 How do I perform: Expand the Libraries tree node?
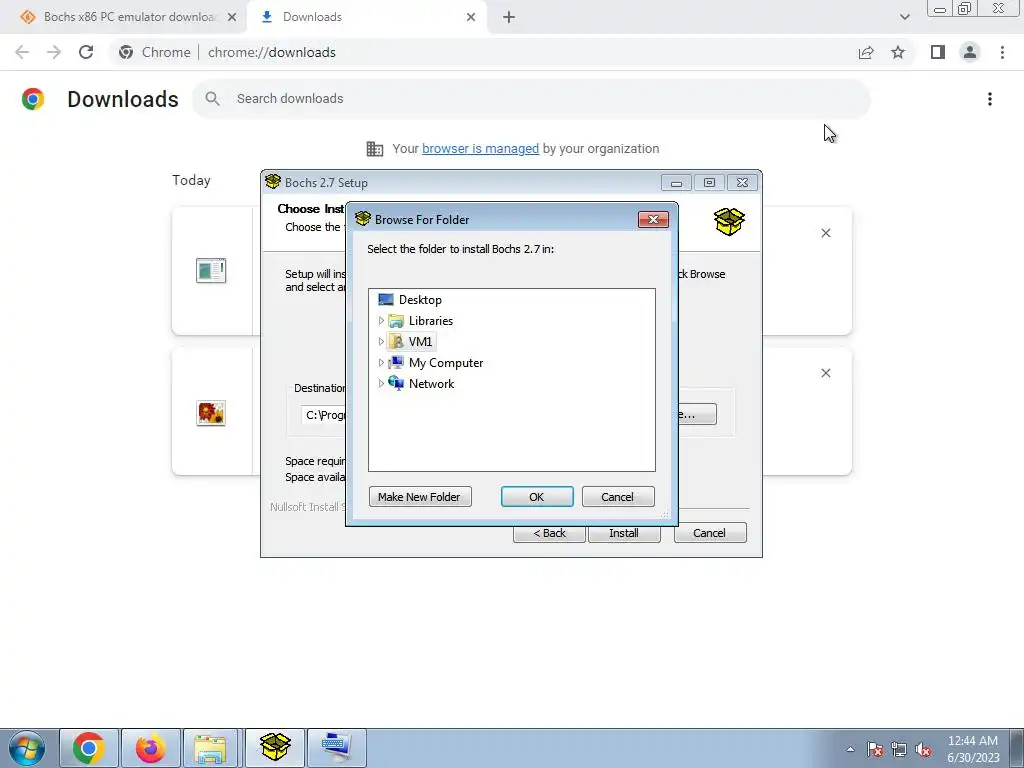381,321
